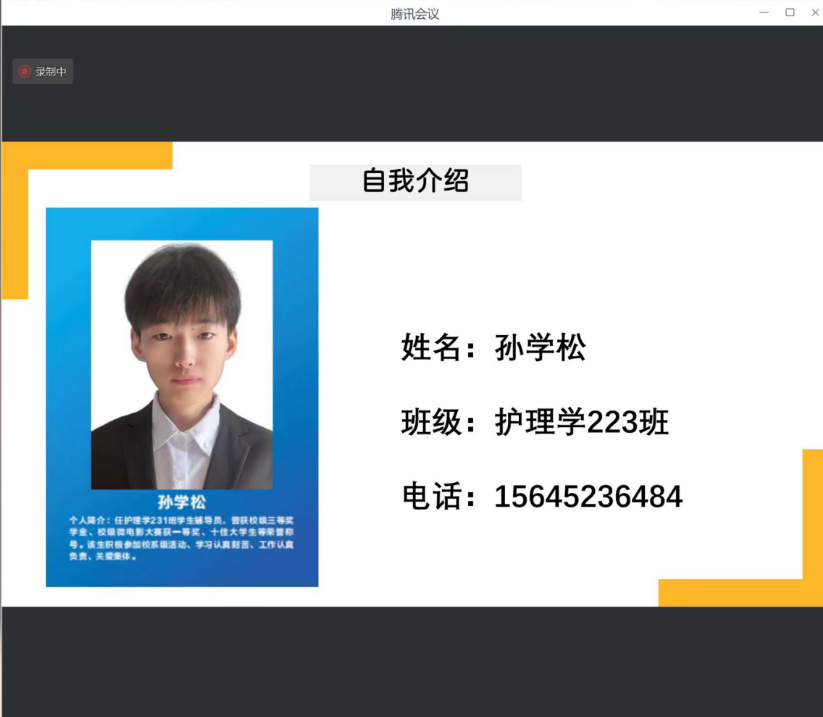Select the 孙学松 caption under the photo
The height and width of the screenshot is (717, 823).
pos(181,502)
